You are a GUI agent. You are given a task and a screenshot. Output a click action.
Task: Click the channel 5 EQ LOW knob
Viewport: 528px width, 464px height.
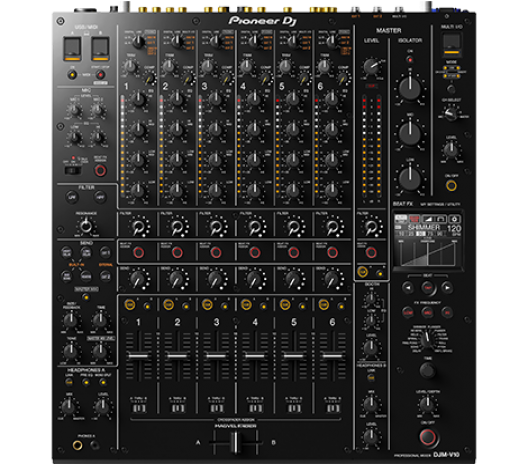pos(293,190)
